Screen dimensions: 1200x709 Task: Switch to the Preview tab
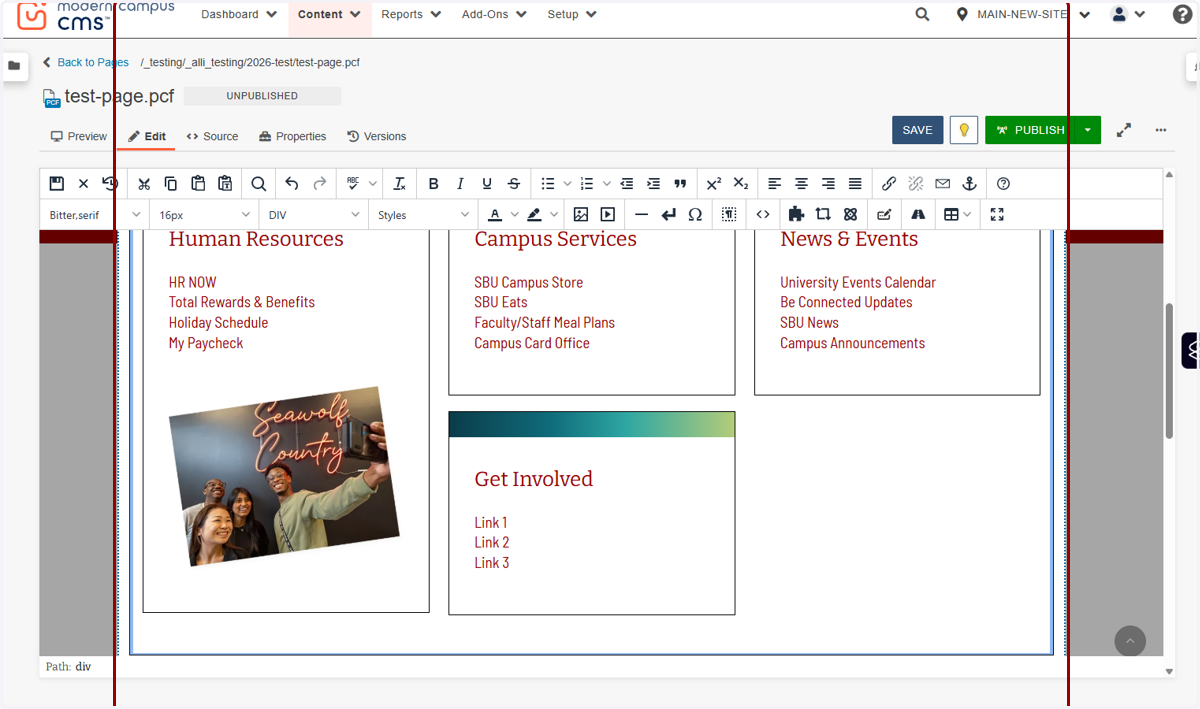[x=79, y=136]
